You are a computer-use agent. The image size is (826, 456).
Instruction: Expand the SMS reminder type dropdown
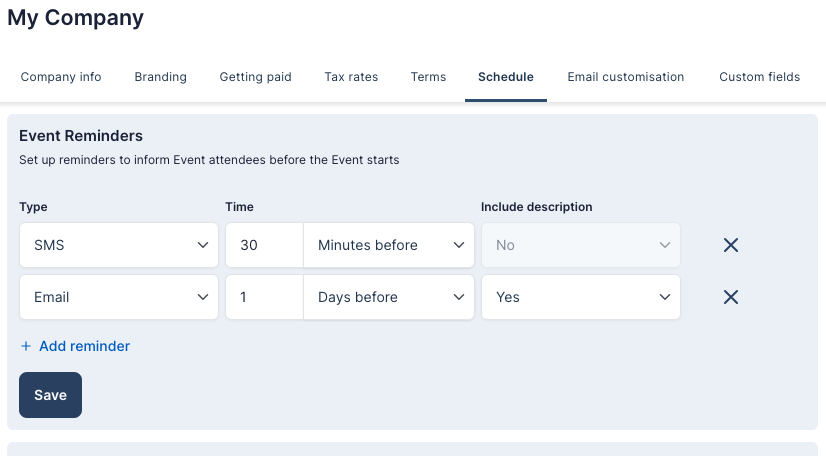[x=118, y=245]
